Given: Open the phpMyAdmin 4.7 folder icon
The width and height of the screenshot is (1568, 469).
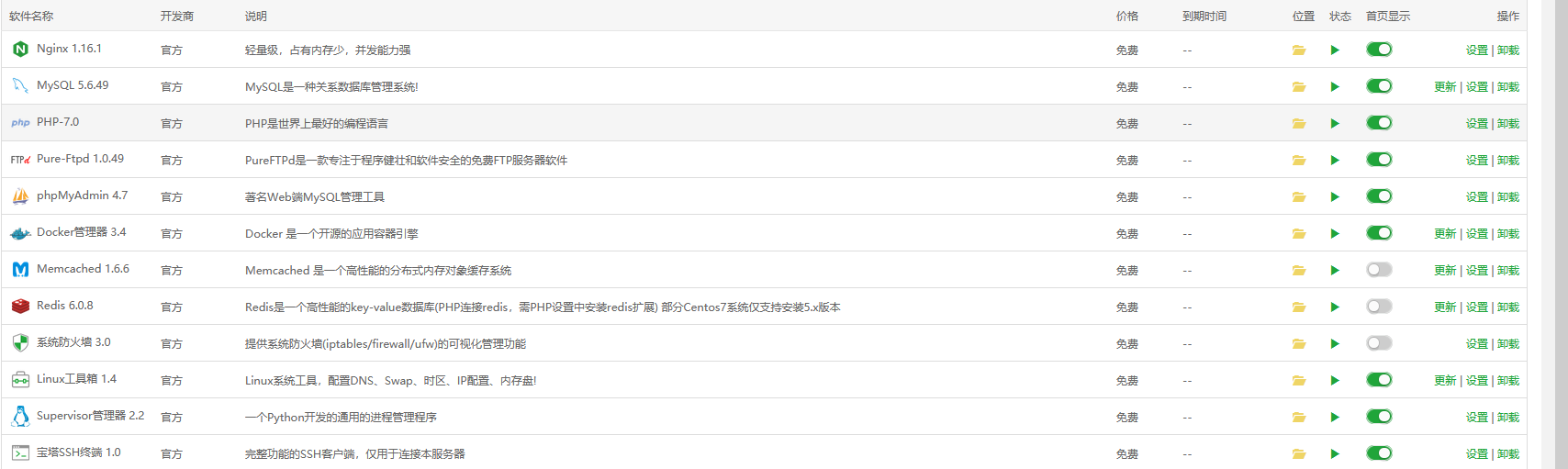Looking at the screenshot, I should click(1299, 196).
